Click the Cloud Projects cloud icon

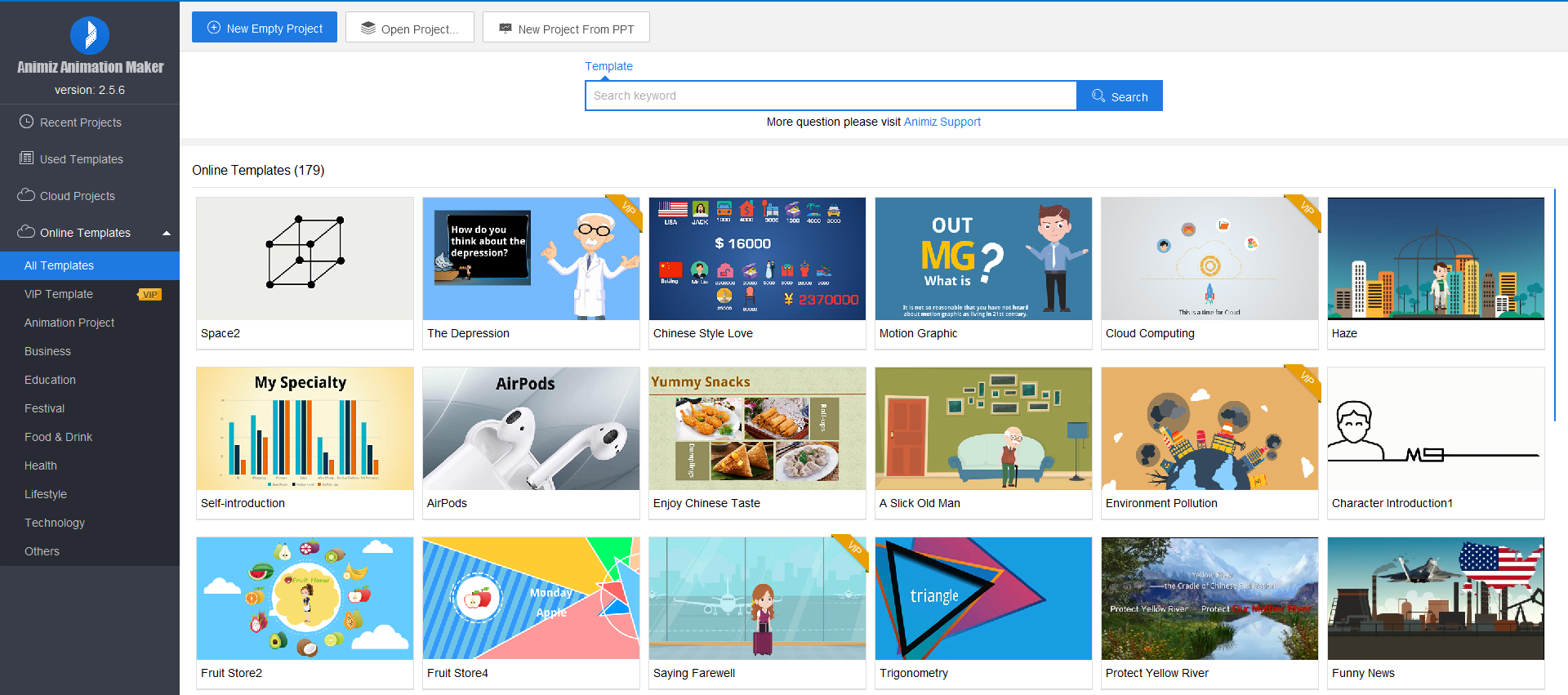pyautogui.click(x=26, y=195)
